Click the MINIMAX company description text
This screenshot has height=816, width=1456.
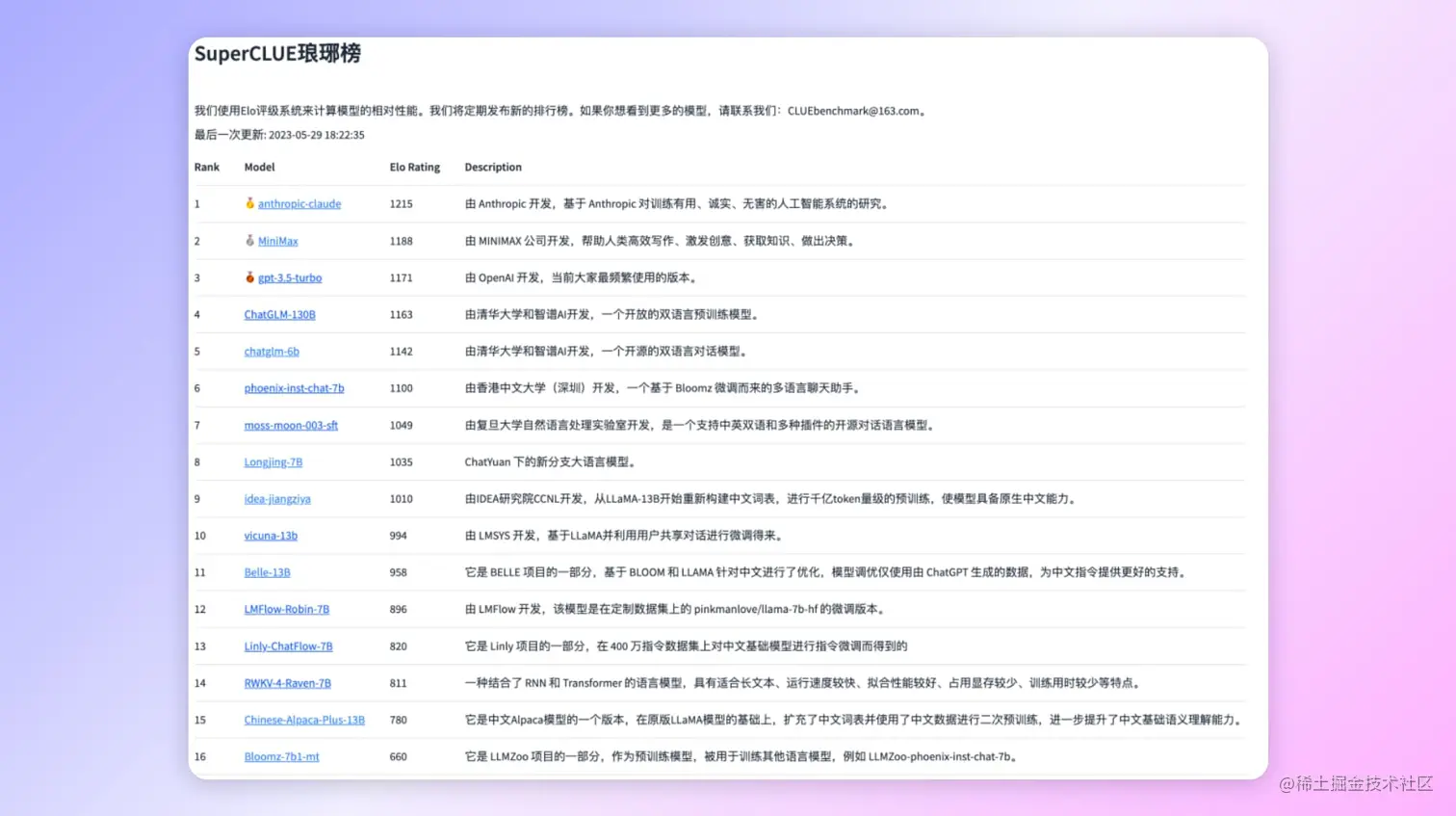pos(661,241)
